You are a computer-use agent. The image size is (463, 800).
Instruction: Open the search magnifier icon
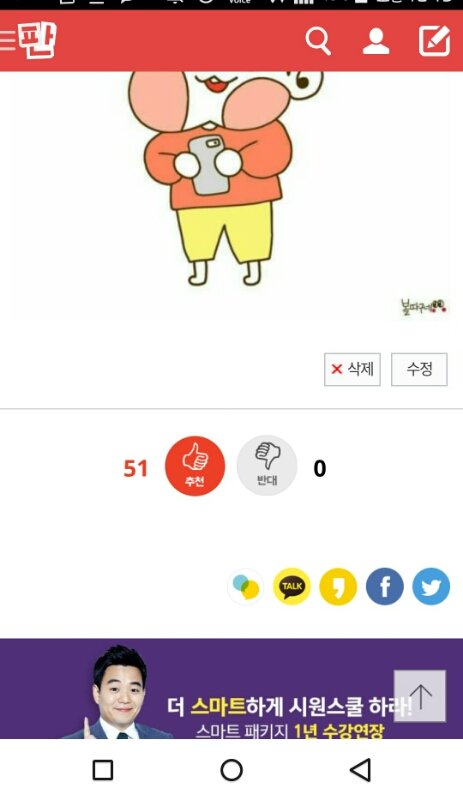pyautogui.click(x=318, y=41)
